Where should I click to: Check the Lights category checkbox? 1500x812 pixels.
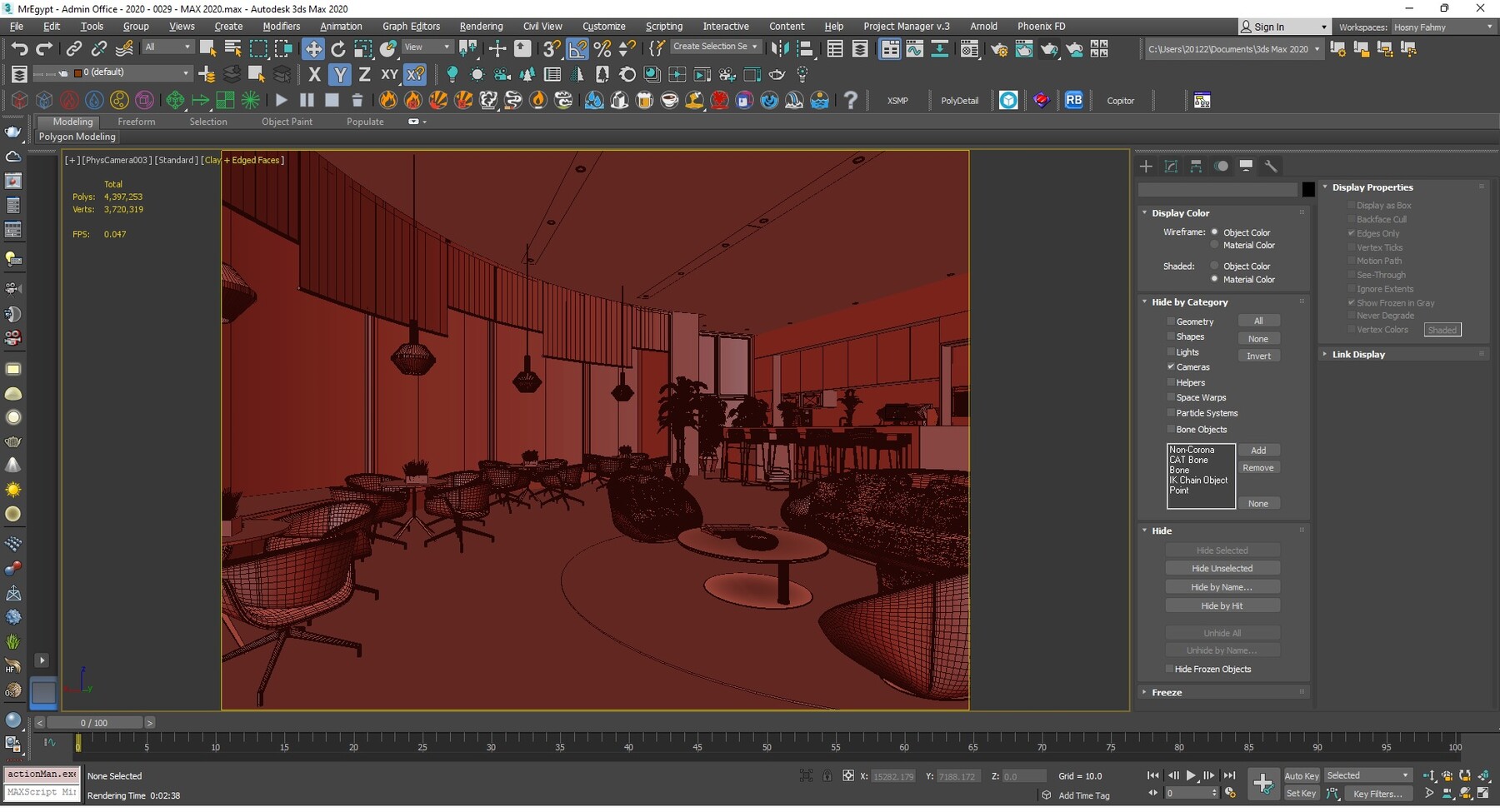pos(1172,351)
